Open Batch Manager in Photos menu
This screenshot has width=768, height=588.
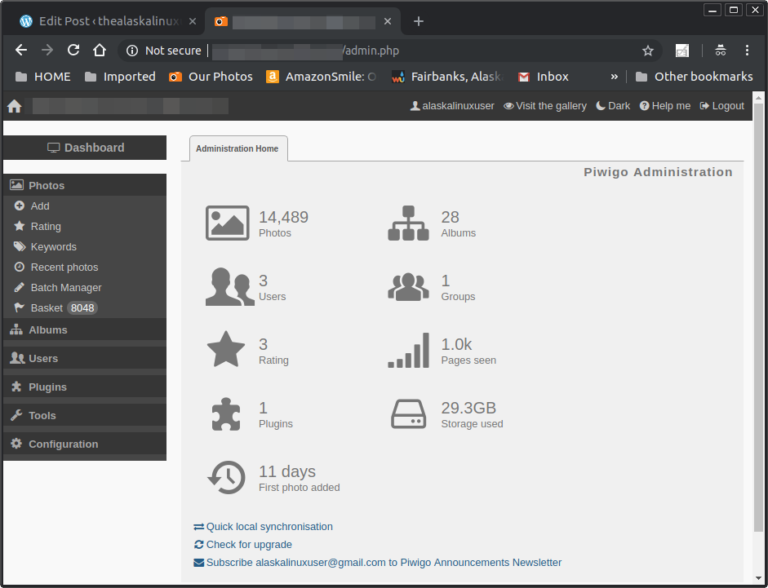pos(66,288)
